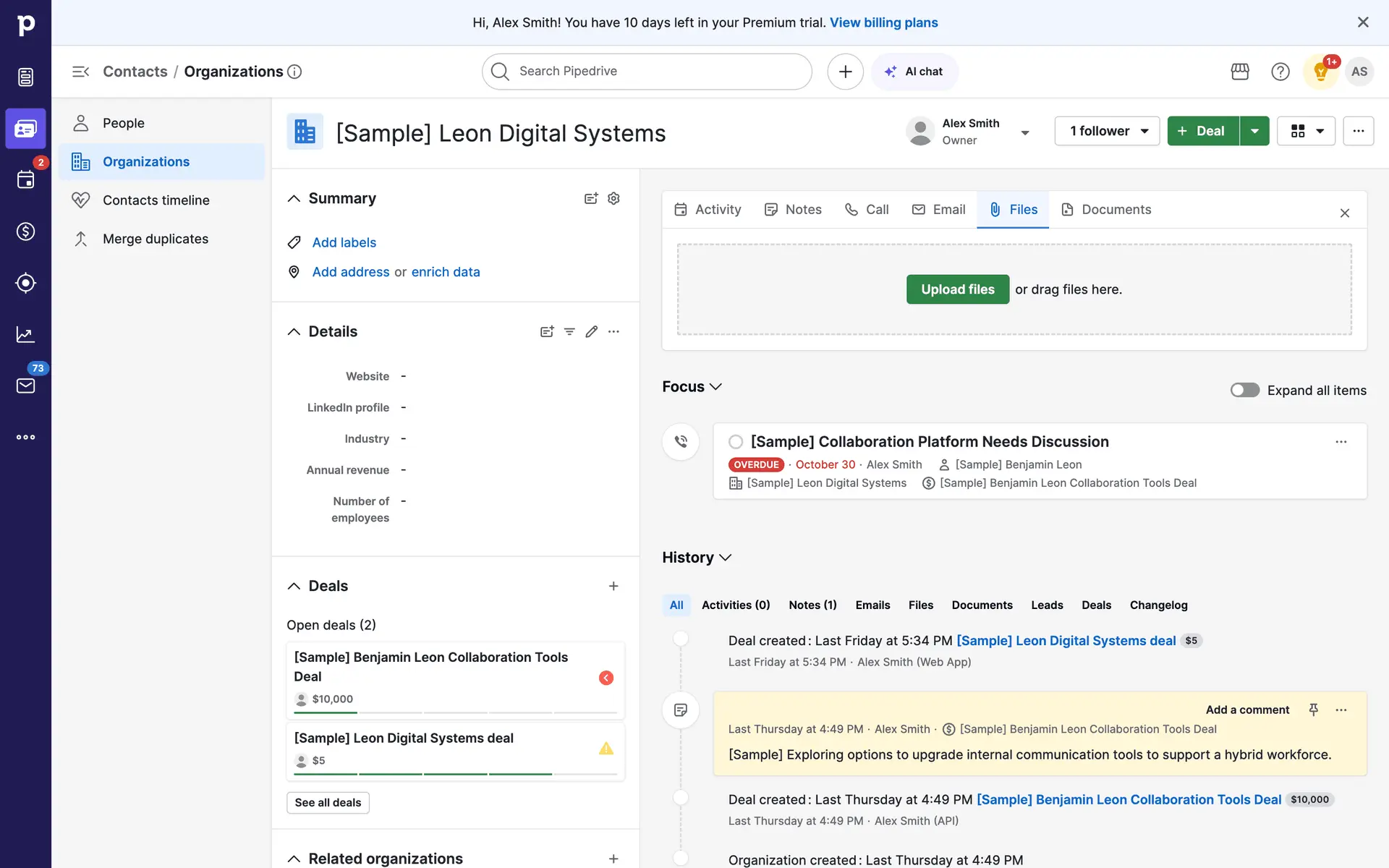This screenshot has width=1389, height=868.
Task: Click the View billing plans link
Action: point(883,22)
